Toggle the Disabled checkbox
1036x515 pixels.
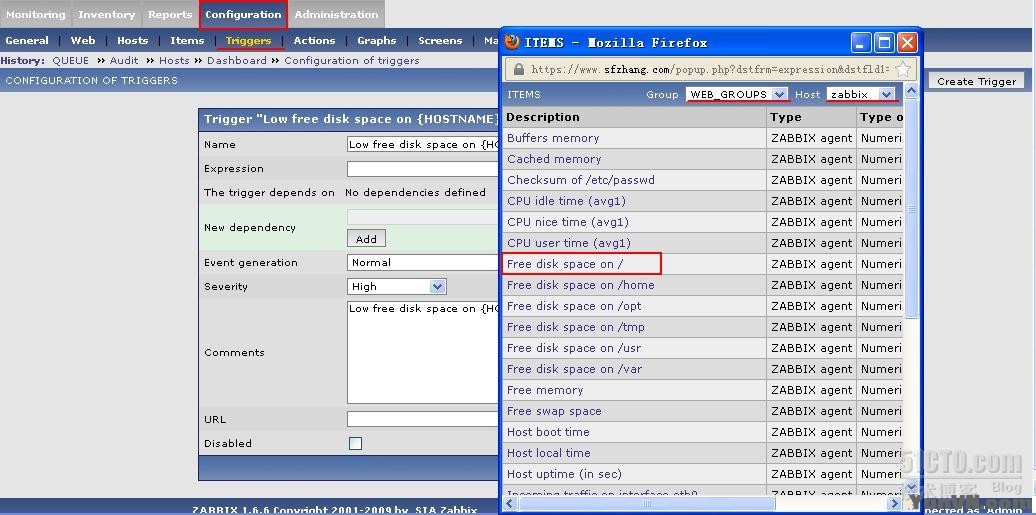pos(355,444)
